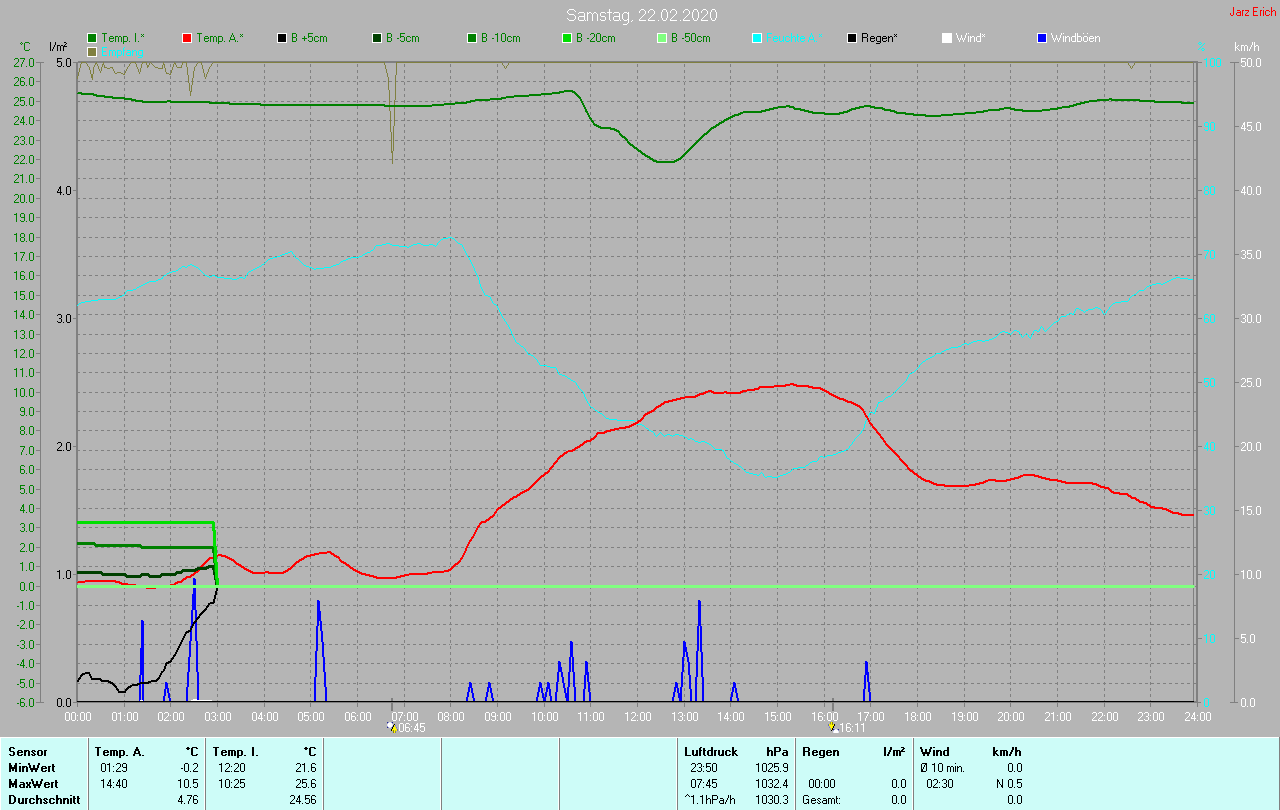Select the black Regen legend swatch
The height and width of the screenshot is (810, 1280).
pos(852,38)
